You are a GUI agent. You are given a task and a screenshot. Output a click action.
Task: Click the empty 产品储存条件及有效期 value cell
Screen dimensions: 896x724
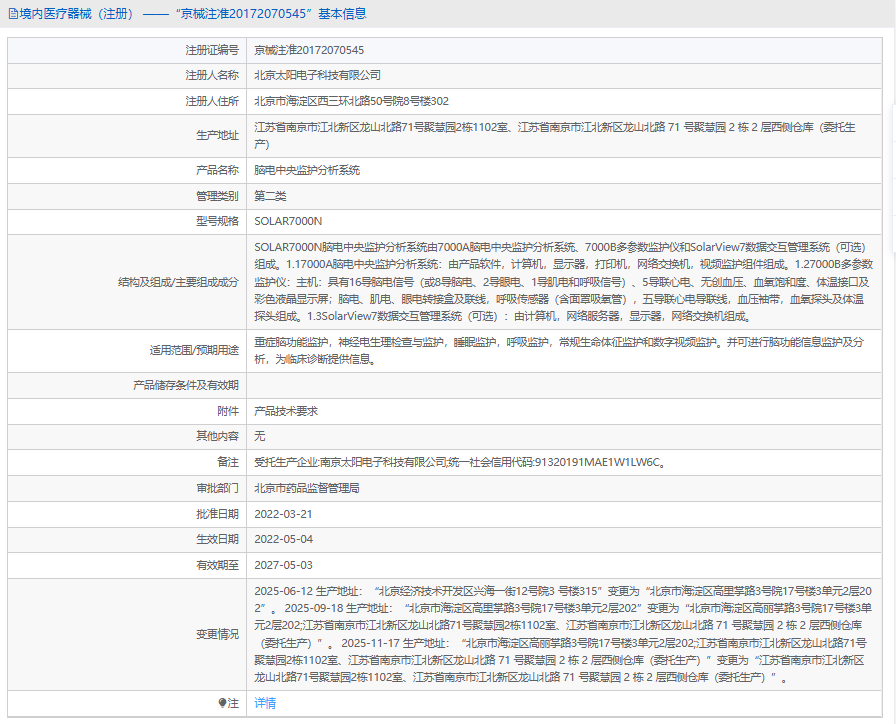[x=564, y=385]
